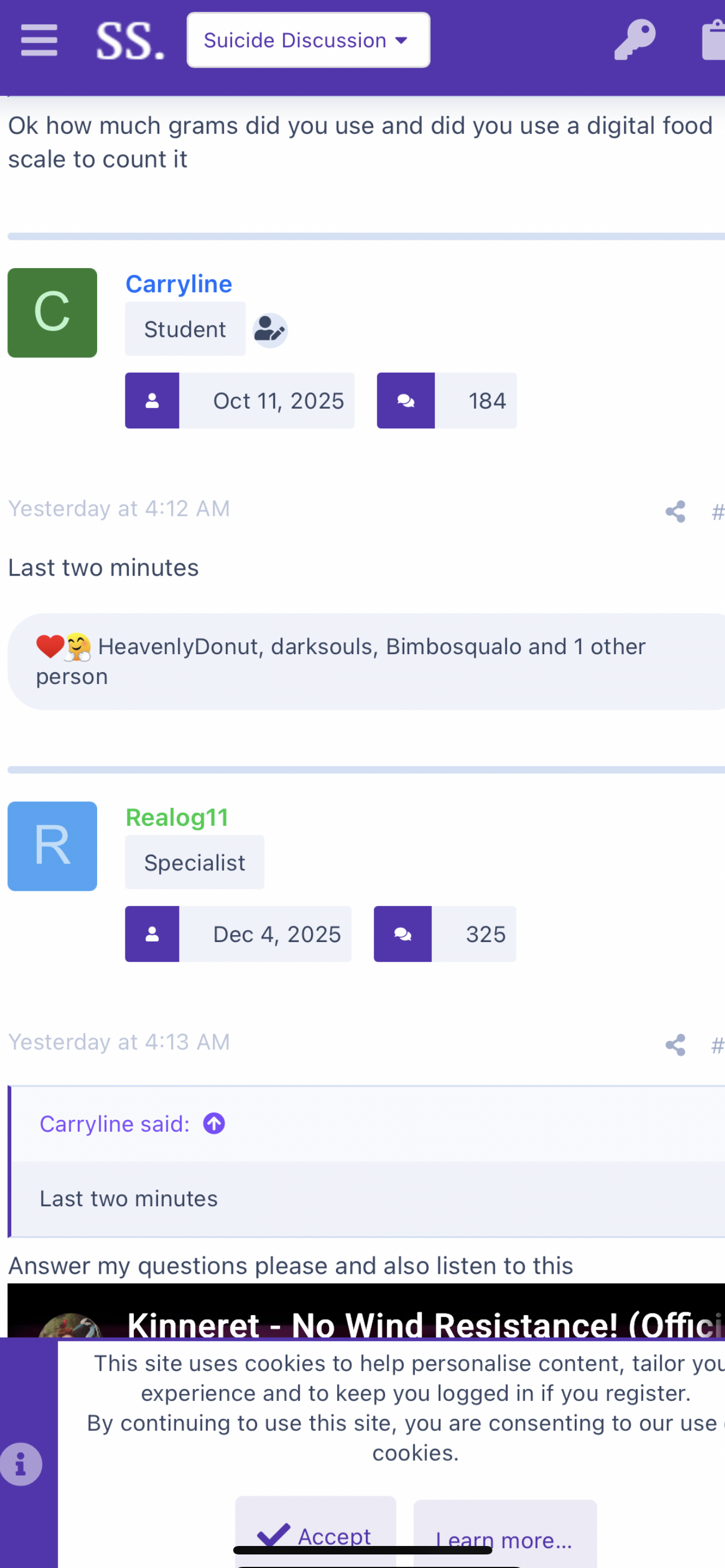Click the Yesterday at 4:13 AM timestamp

pyautogui.click(x=119, y=1042)
